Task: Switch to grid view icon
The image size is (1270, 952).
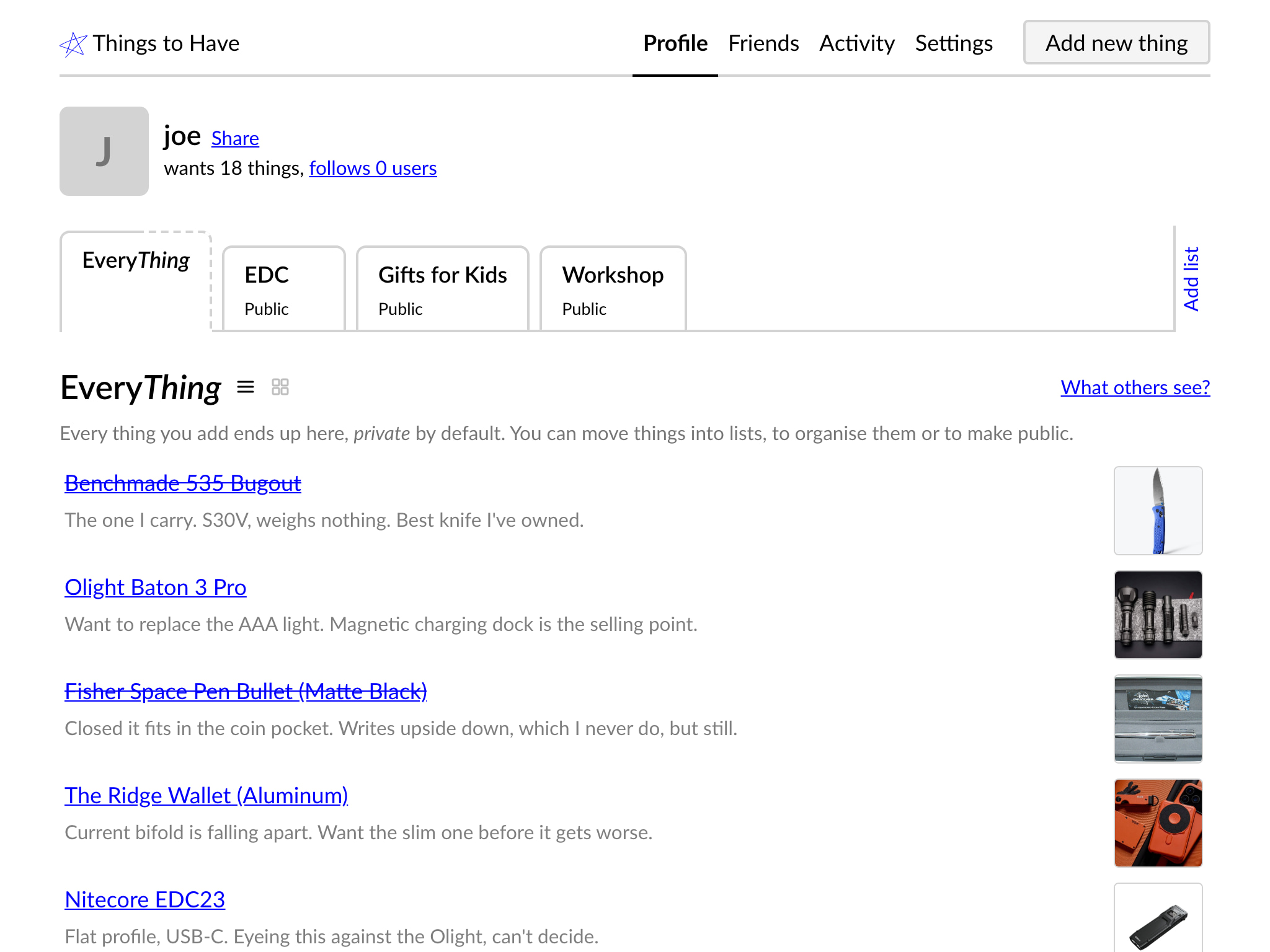Action: point(280,387)
